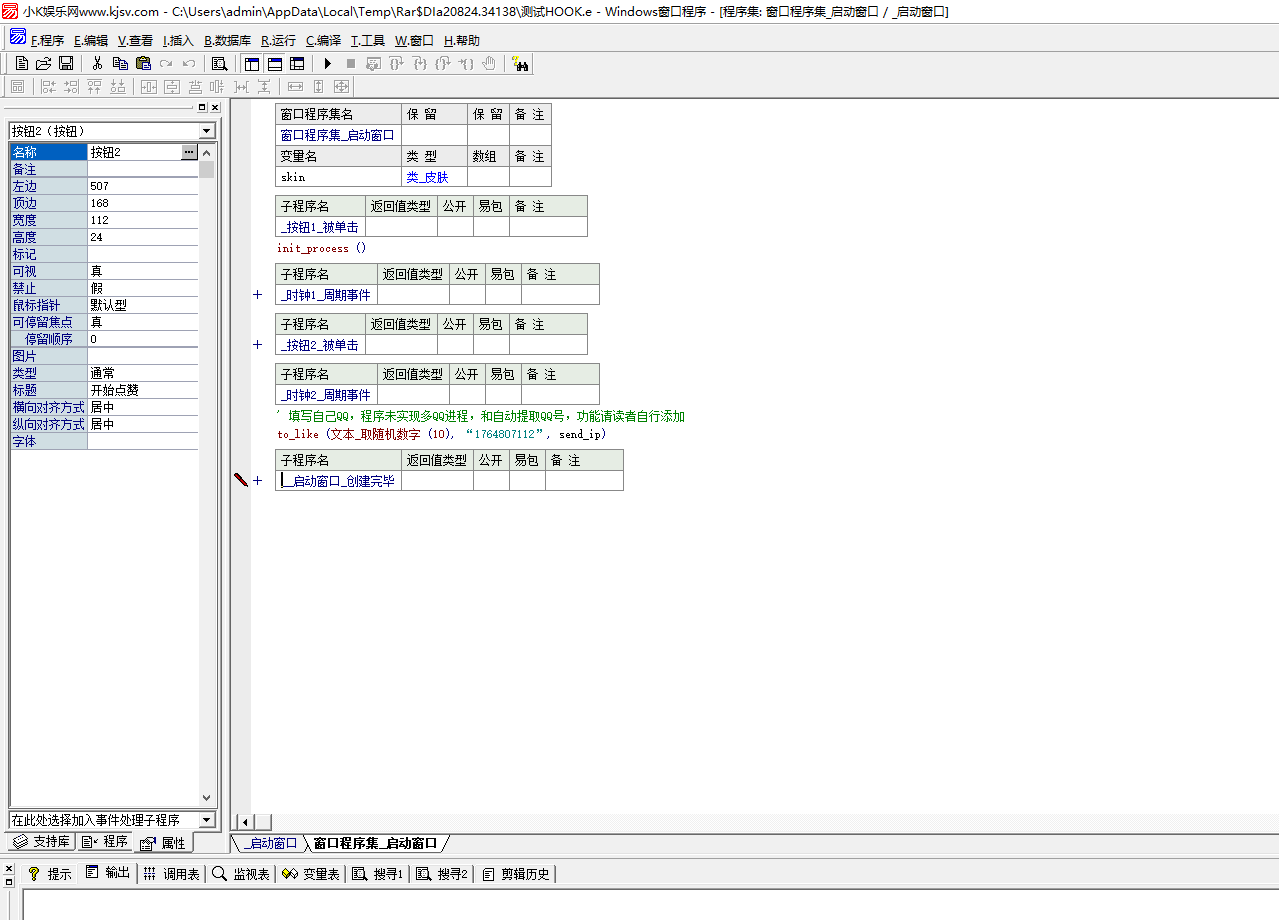Click the 支持库 stacked books icon
The image size is (1279, 920).
point(20,842)
